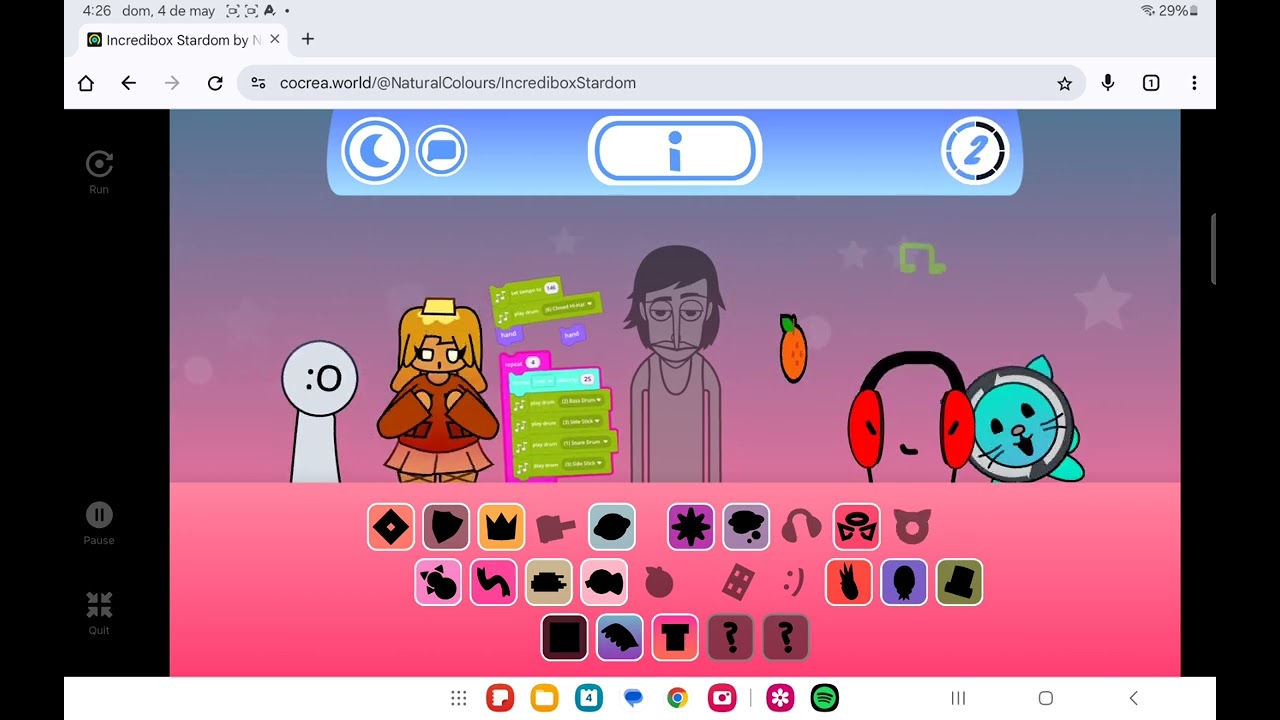Launch Spotify from the taskbar
The width and height of the screenshot is (1280, 720).
pyautogui.click(x=825, y=698)
